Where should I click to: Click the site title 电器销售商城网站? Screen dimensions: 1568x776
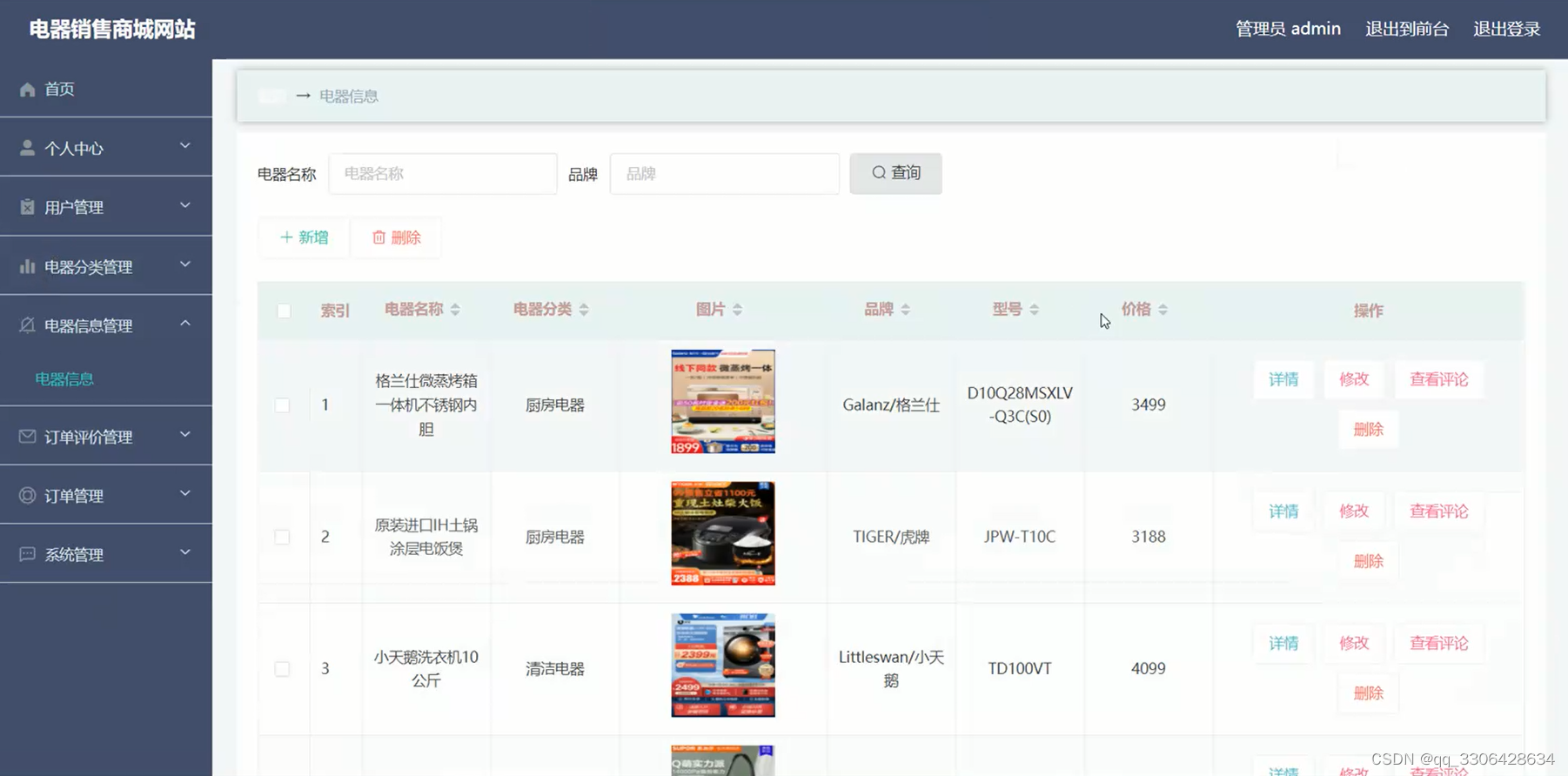tap(112, 29)
